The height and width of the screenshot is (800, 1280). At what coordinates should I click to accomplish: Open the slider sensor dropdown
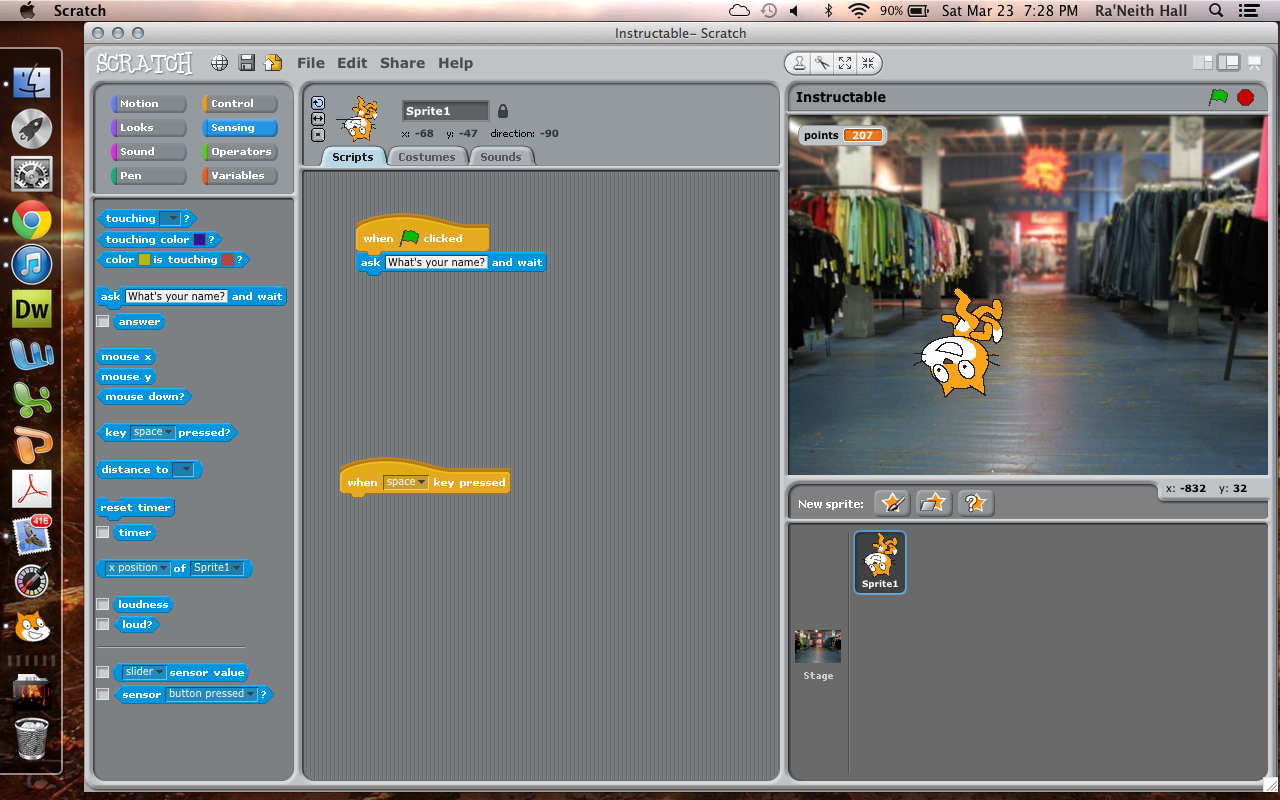(x=144, y=673)
